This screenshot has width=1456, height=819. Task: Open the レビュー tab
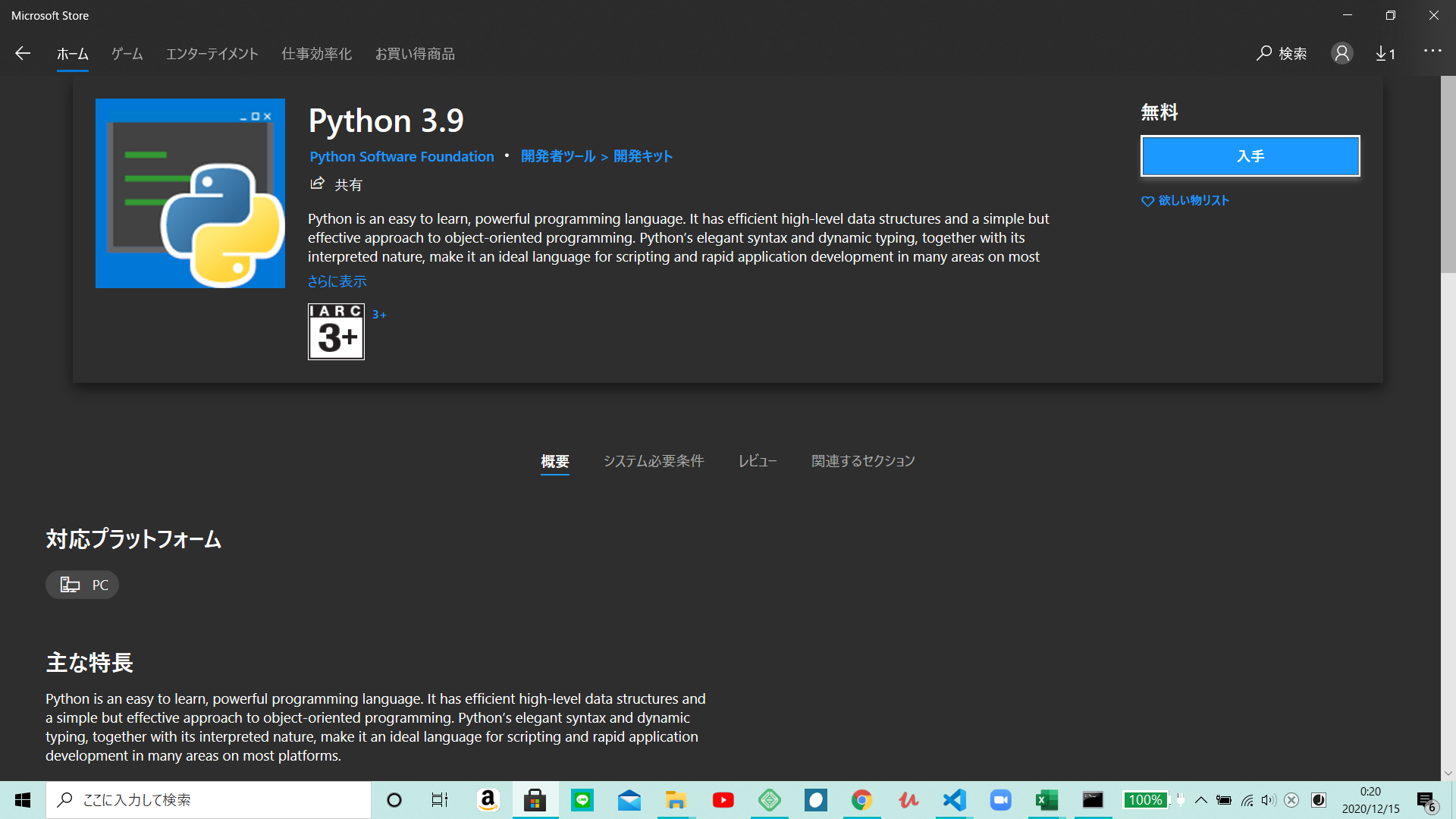[757, 461]
